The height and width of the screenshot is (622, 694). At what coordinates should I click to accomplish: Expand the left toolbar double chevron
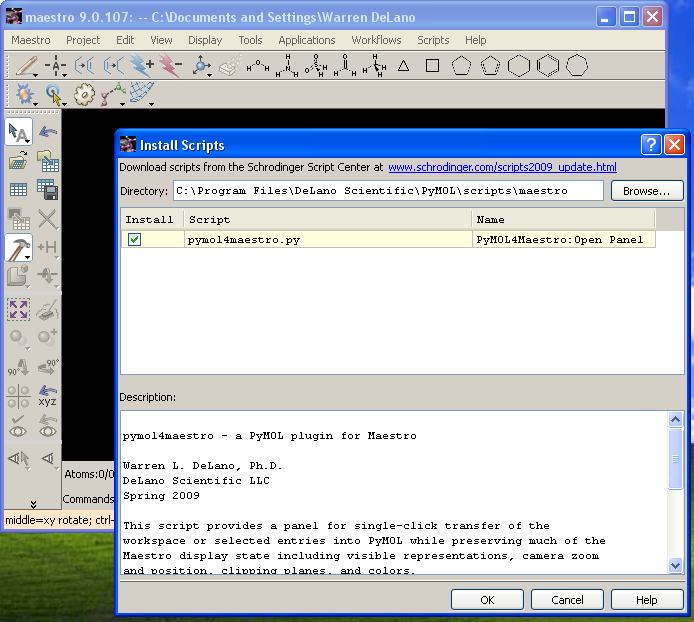pos(33,504)
